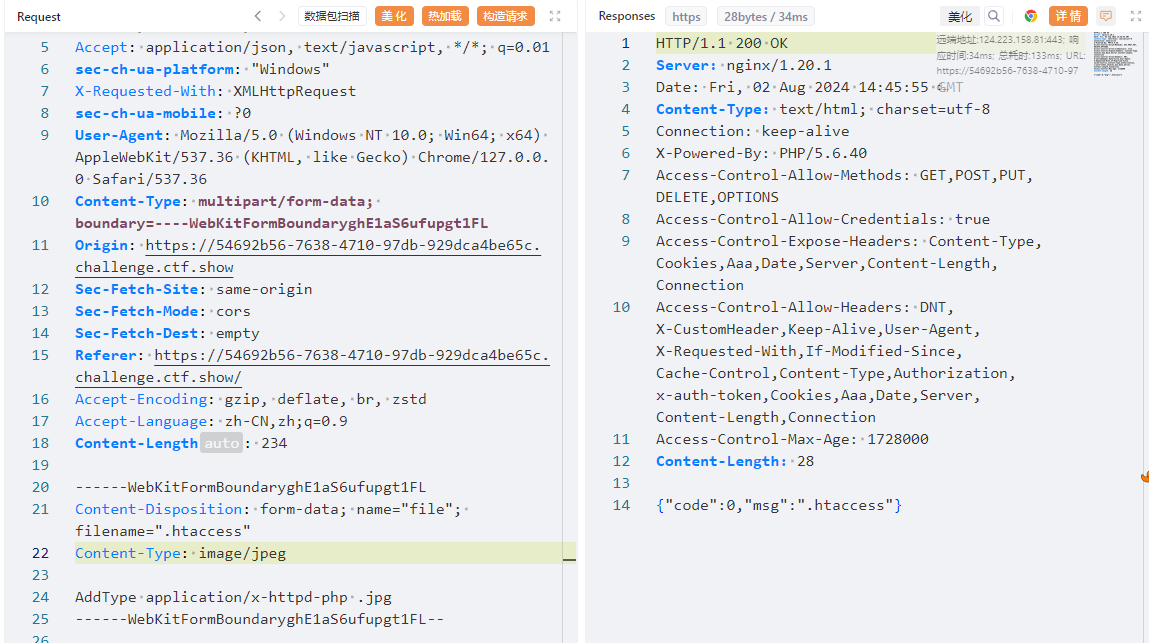Click the Access-Control-Max-Age: 1728000 line
This screenshot has width=1149, height=643.
pos(792,439)
